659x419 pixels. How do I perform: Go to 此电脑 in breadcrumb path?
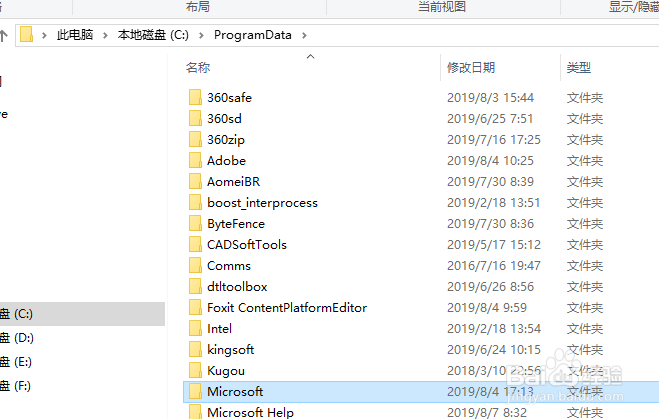75,35
